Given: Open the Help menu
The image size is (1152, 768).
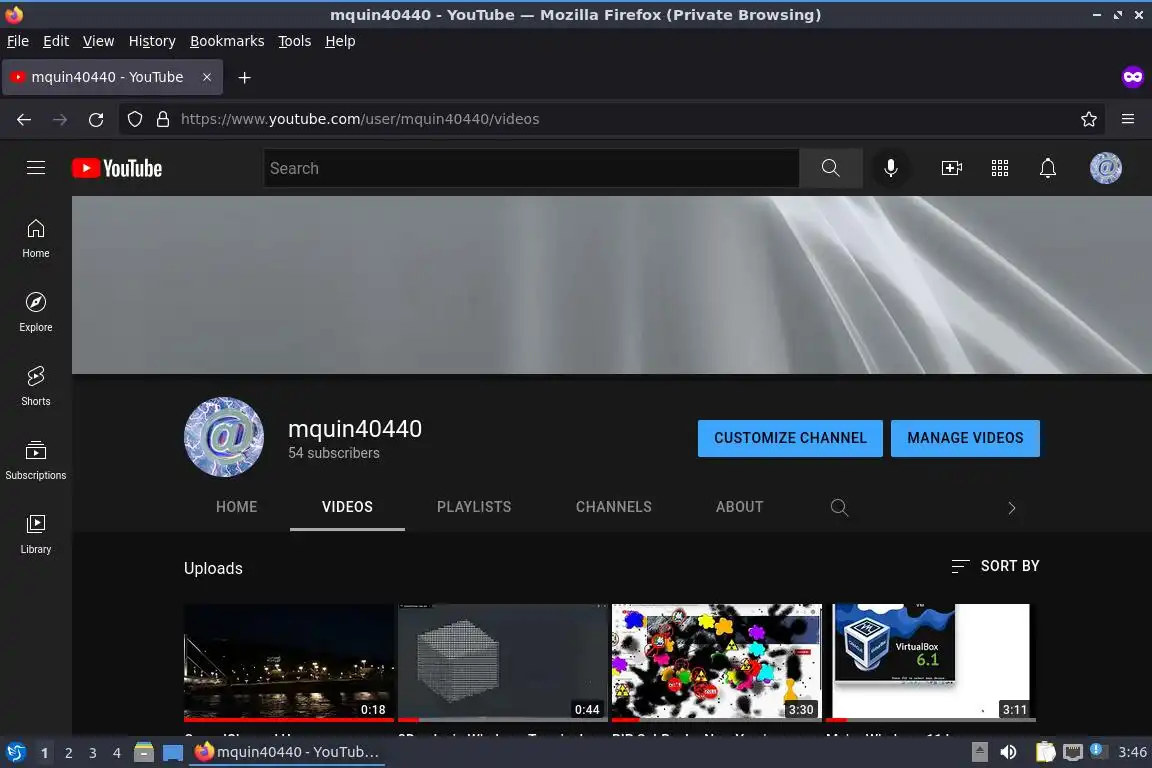Looking at the screenshot, I should 340,41.
